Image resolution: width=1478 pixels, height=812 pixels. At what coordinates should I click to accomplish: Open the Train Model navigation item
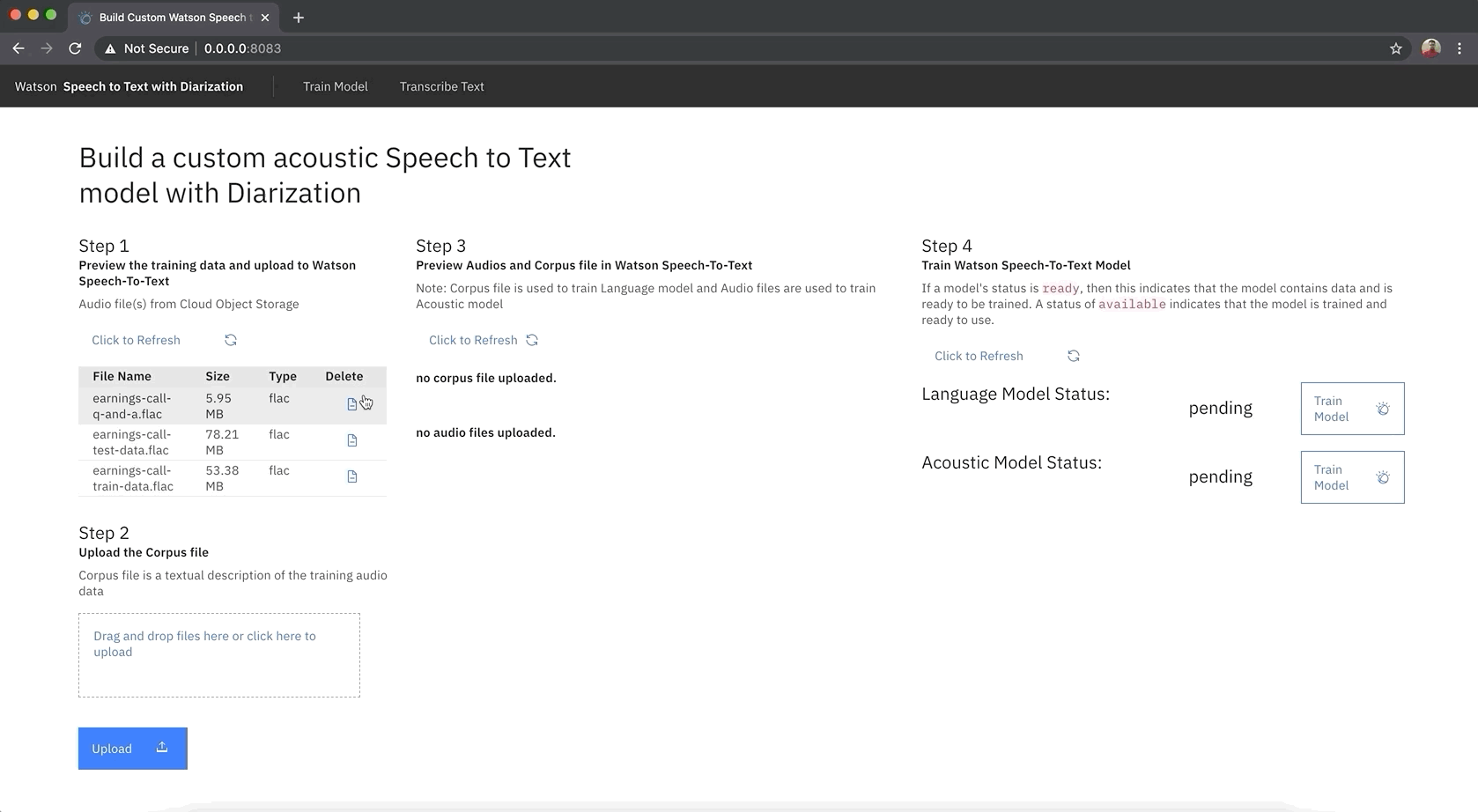point(336,86)
